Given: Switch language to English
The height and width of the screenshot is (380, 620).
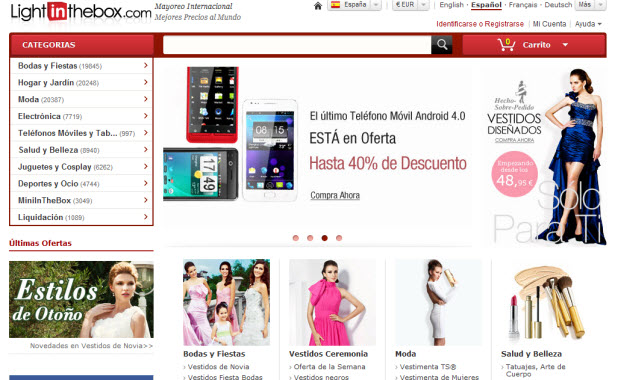Looking at the screenshot, I should pyautogui.click(x=451, y=5).
